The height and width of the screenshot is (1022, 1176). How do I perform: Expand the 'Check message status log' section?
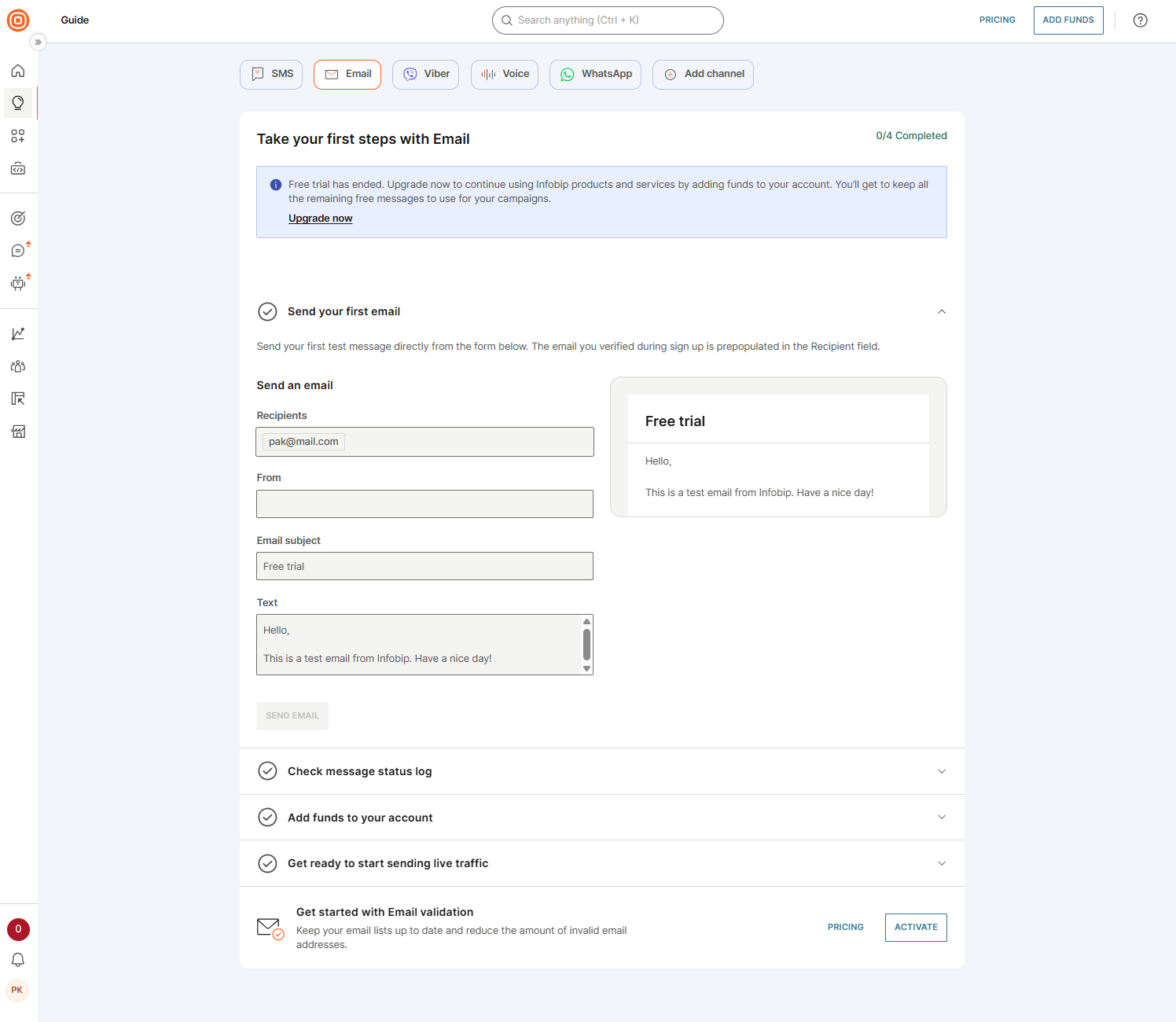(x=941, y=771)
